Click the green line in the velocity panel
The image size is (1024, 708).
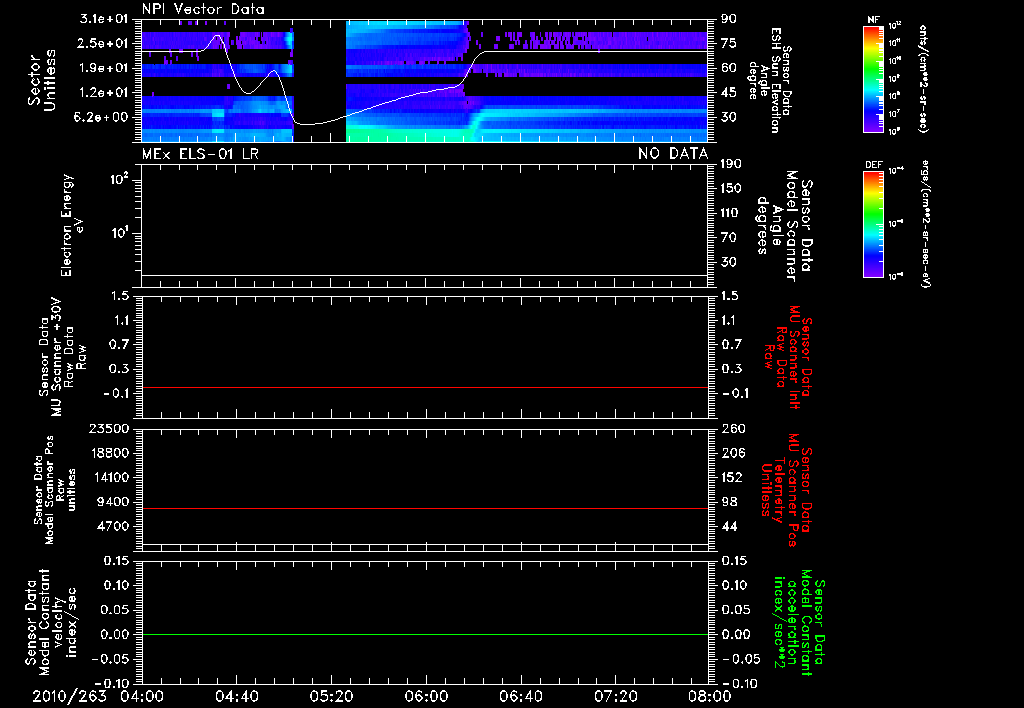424,634
